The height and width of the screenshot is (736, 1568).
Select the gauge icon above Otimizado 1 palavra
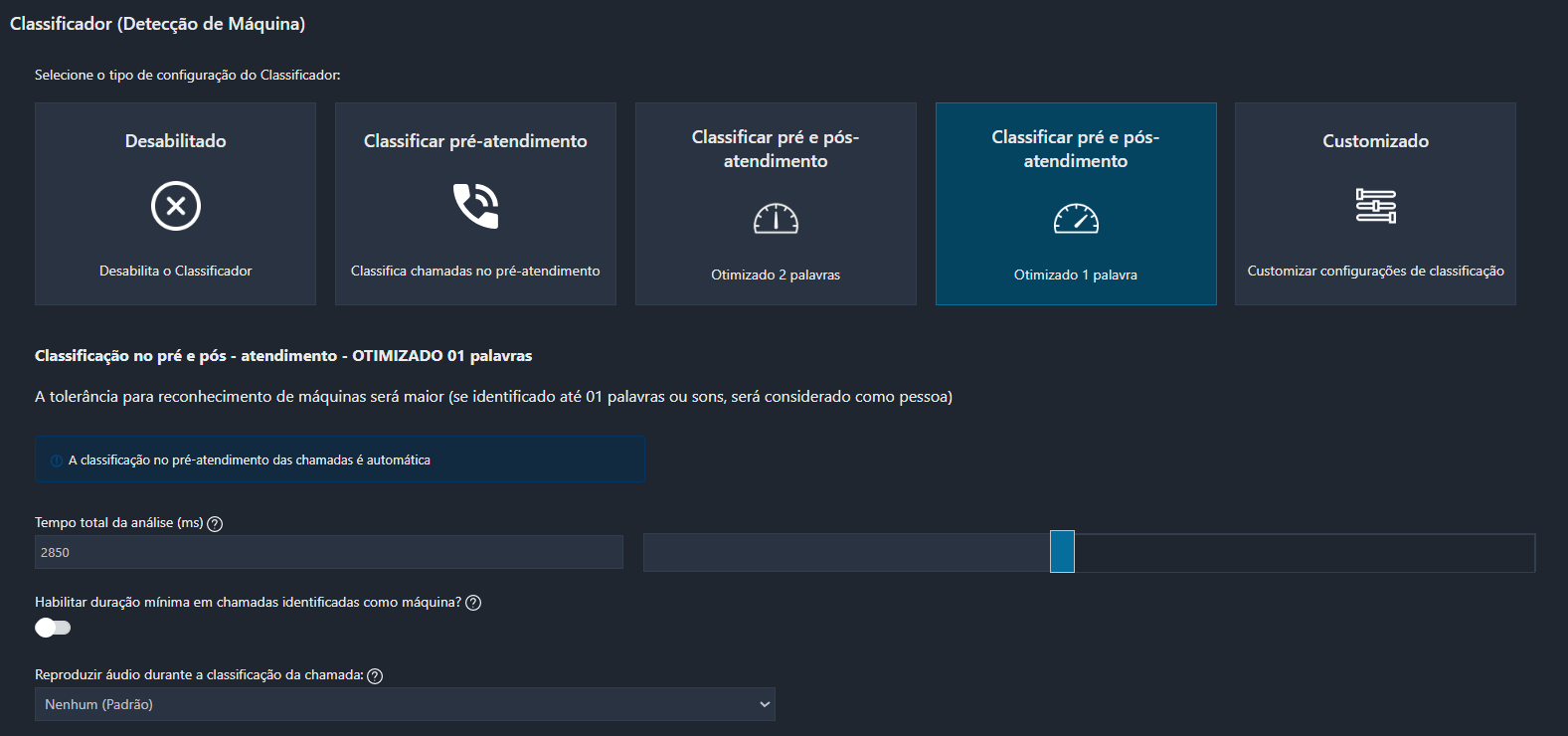(x=1076, y=218)
